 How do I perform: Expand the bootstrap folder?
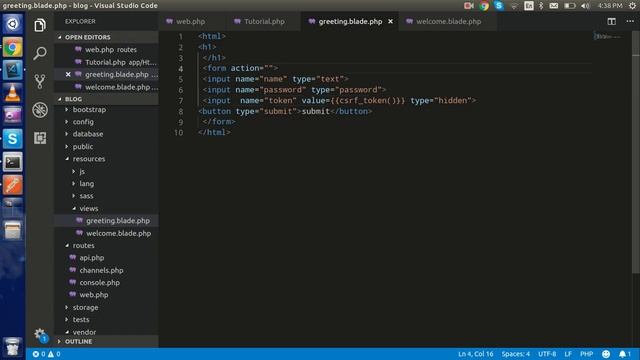pos(106,109)
